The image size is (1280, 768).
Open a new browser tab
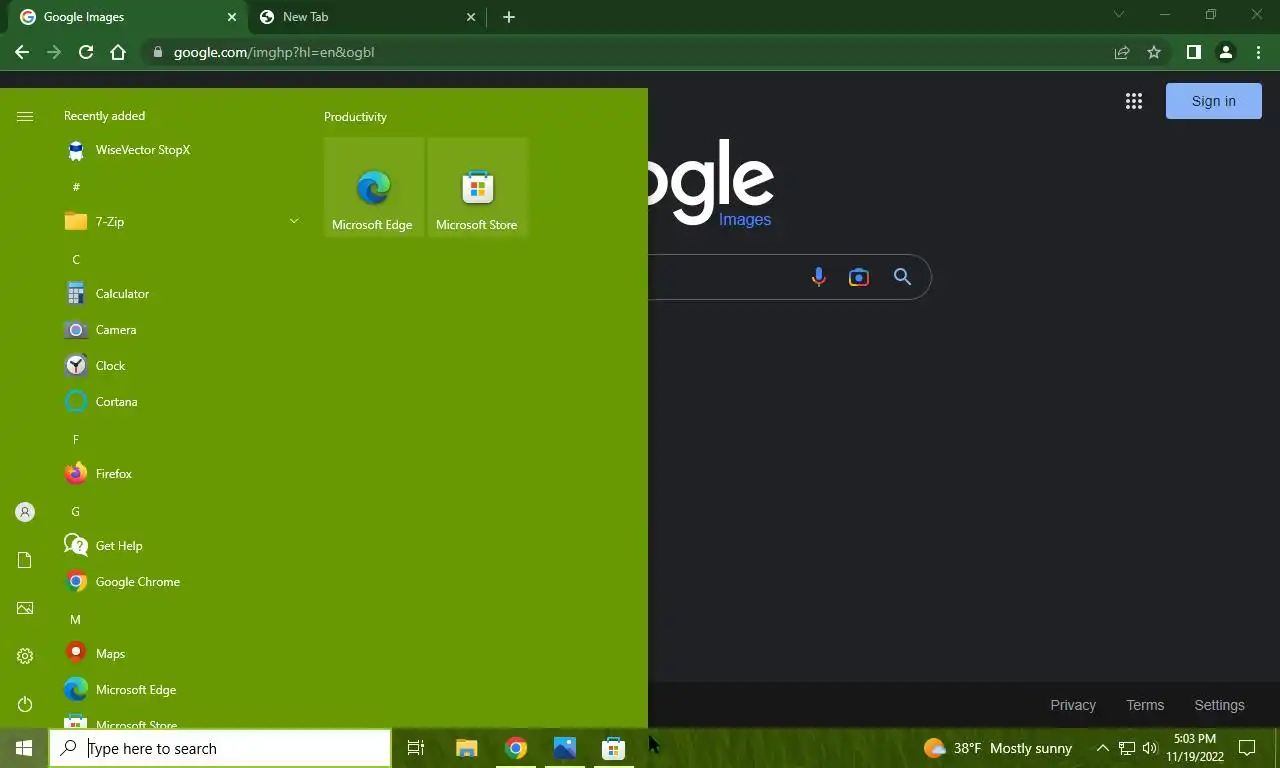[x=509, y=17]
